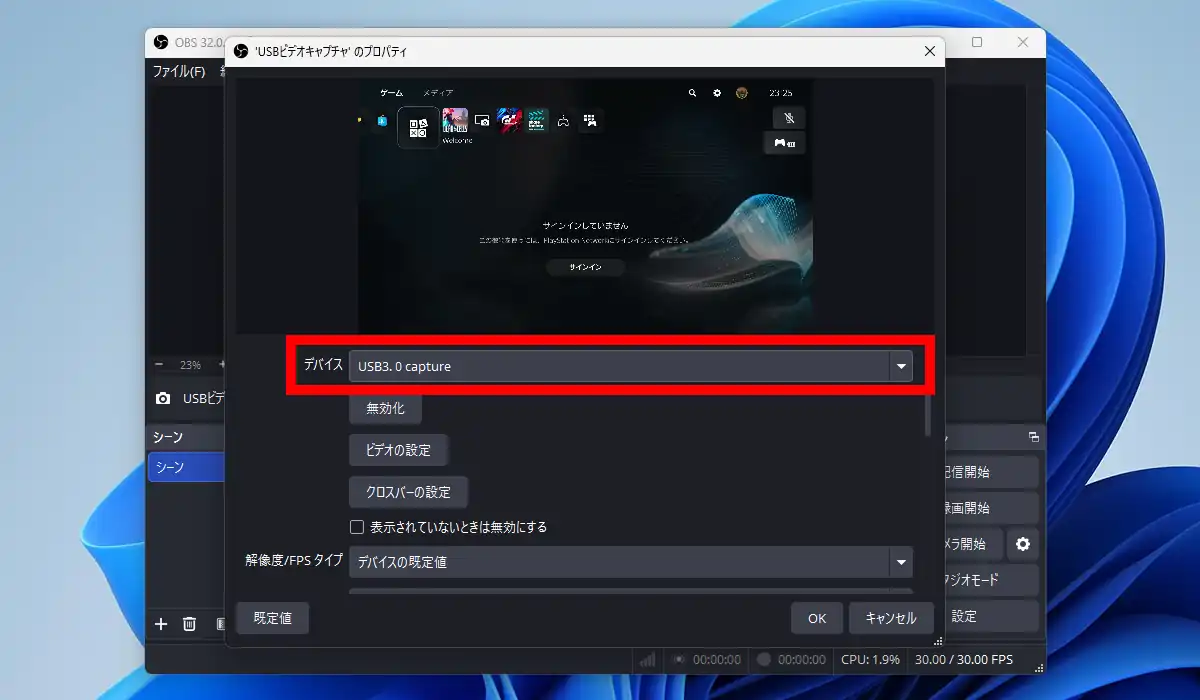This screenshot has height=700, width=1200.
Task: Confirm with the OK button
Action: click(817, 618)
